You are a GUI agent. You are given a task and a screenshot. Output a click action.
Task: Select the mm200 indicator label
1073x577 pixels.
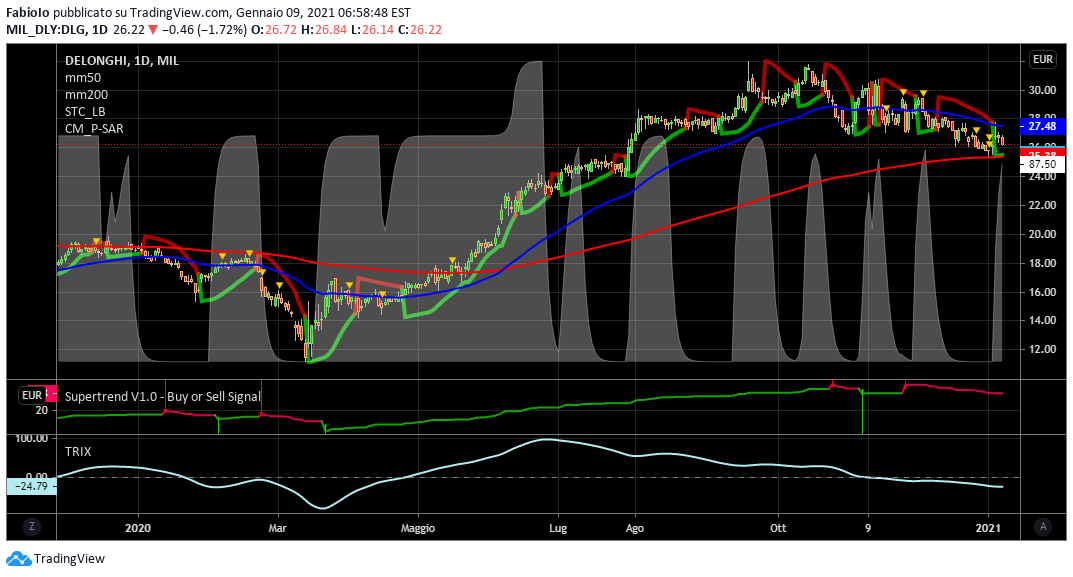tap(86, 95)
